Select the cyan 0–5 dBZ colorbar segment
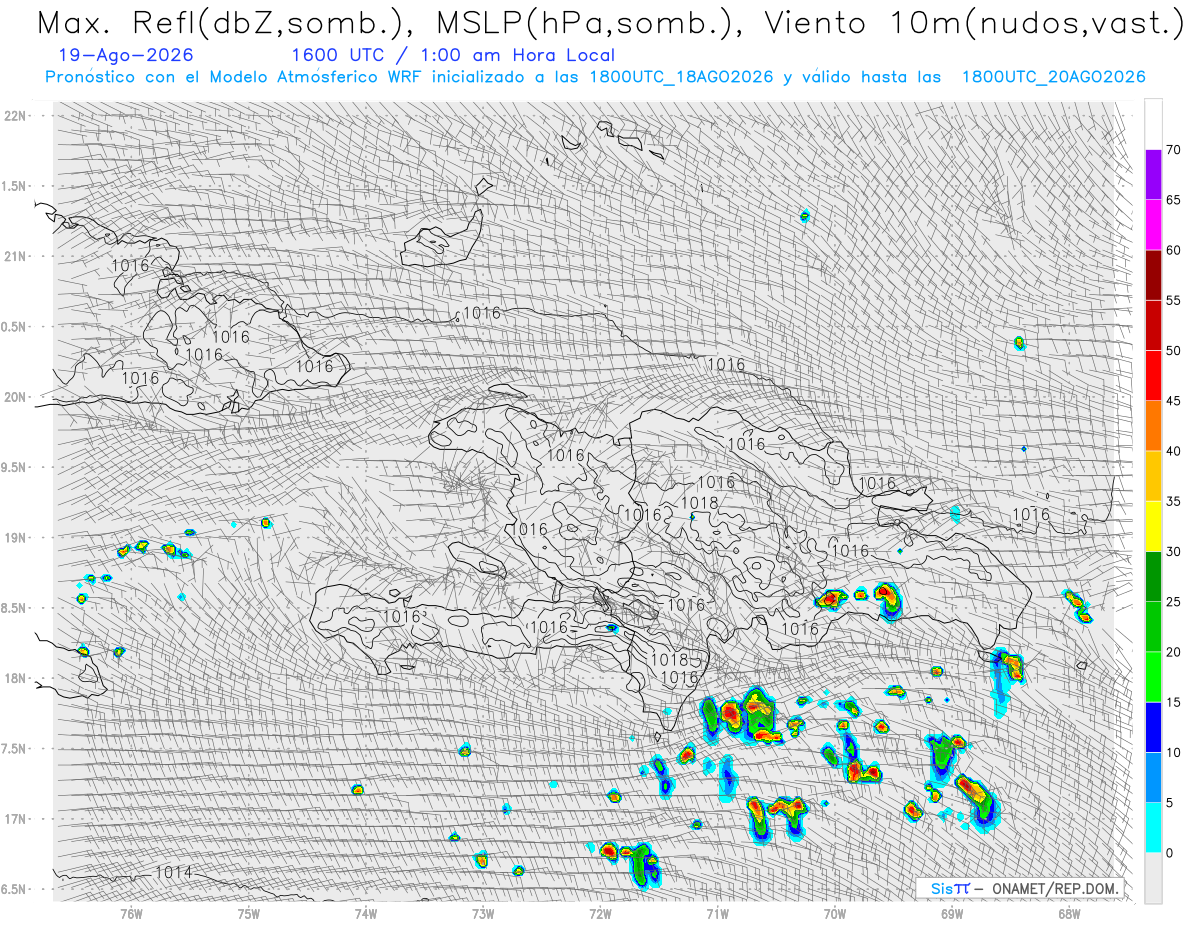Image resolution: width=1200 pixels, height=927 pixels. click(1153, 827)
